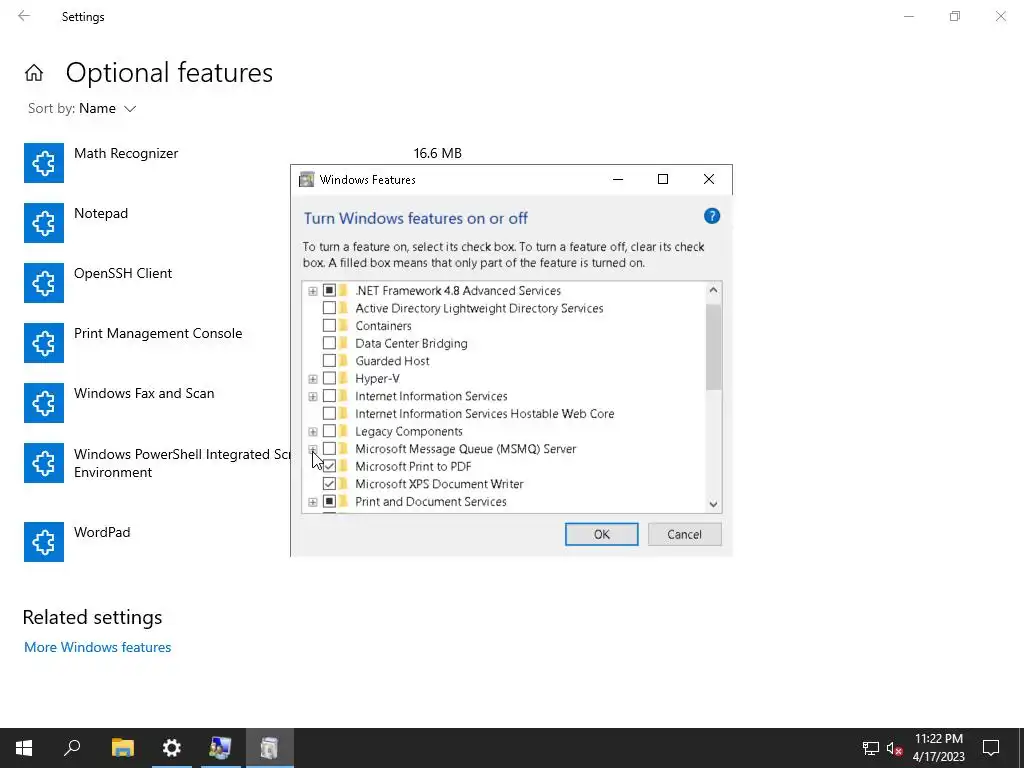Viewport: 1024px width, 768px height.
Task: Check the Guarded Host box
Action: click(329, 360)
